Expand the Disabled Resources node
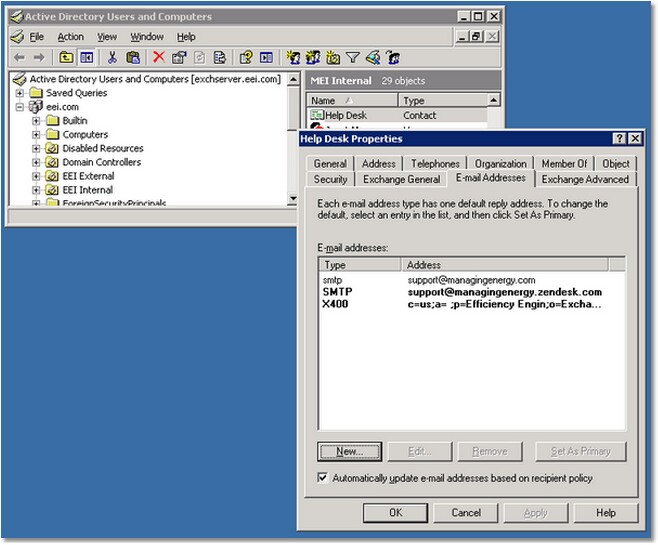Screen dimensions: 658x545 click(x=36, y=149)
